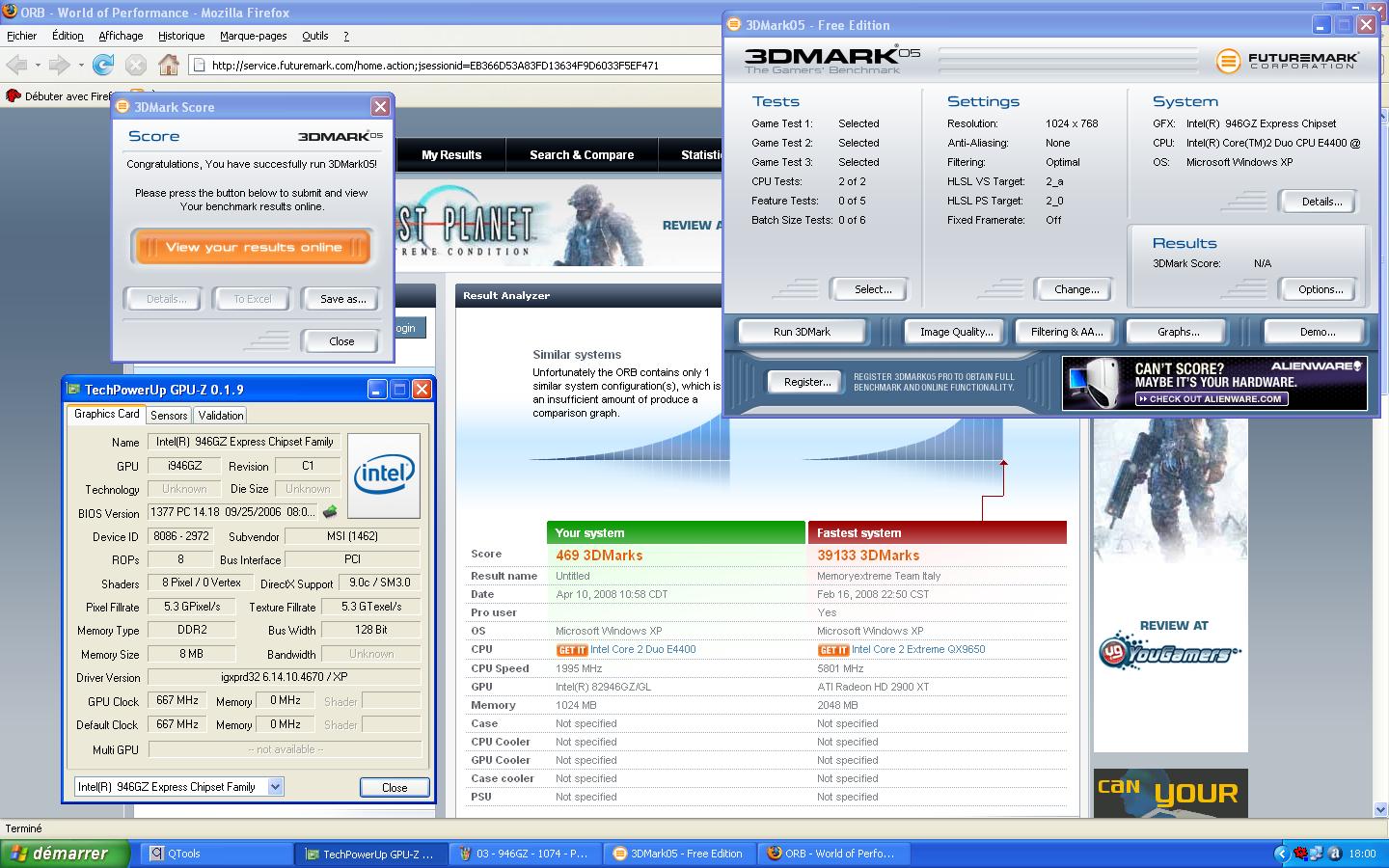Screen dimensions: 1389x868
Task: Open Intel Core 2 Extreme QX9650 link
Action: 918,649
